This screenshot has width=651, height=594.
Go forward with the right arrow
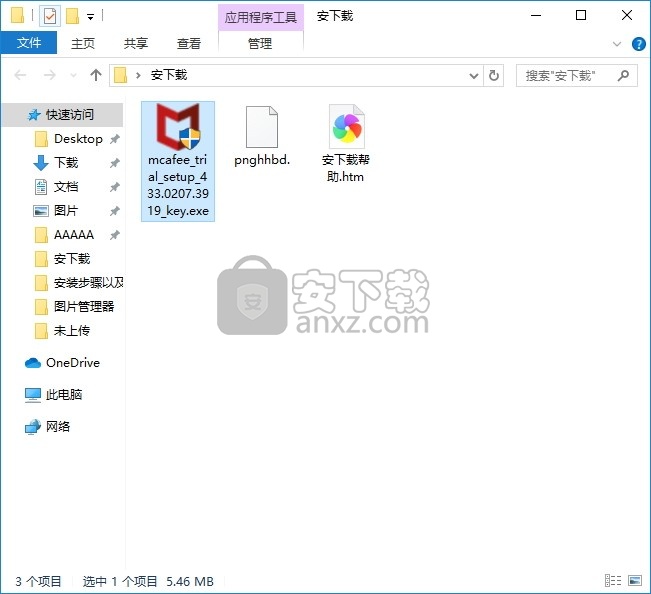point(50,75)
